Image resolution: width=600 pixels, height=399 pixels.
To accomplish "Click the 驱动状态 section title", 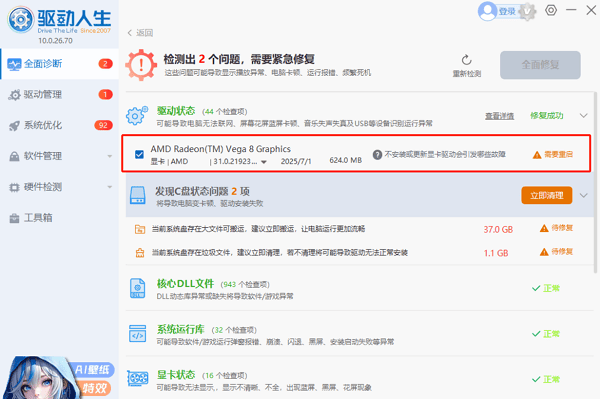I will (176, 111).
